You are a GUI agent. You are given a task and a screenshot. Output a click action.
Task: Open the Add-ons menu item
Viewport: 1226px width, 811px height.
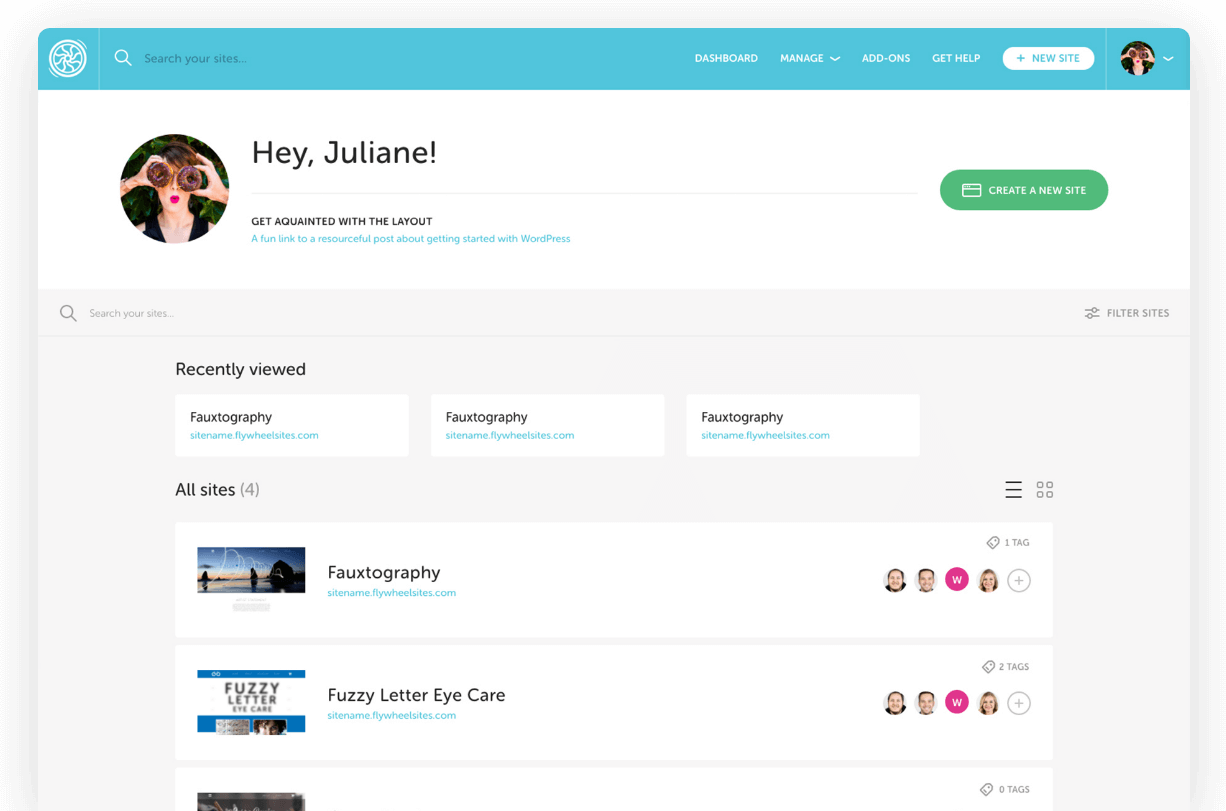(x=886, y=59)
